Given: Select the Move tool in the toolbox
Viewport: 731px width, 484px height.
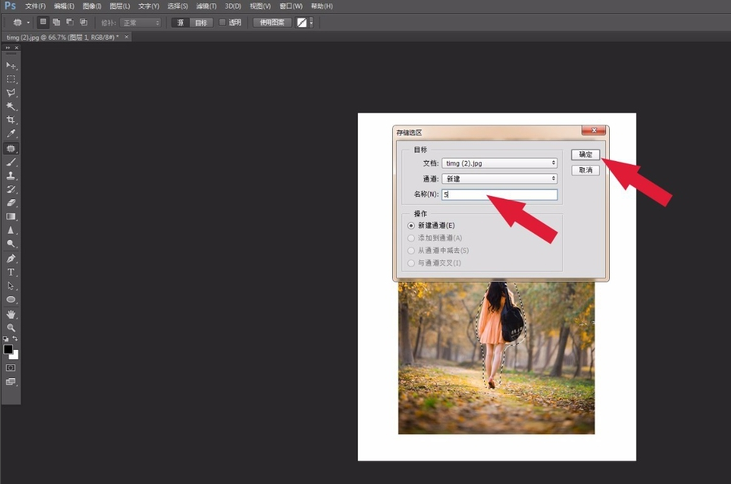Looking at the screenshot, I should [x=11, y=65].
